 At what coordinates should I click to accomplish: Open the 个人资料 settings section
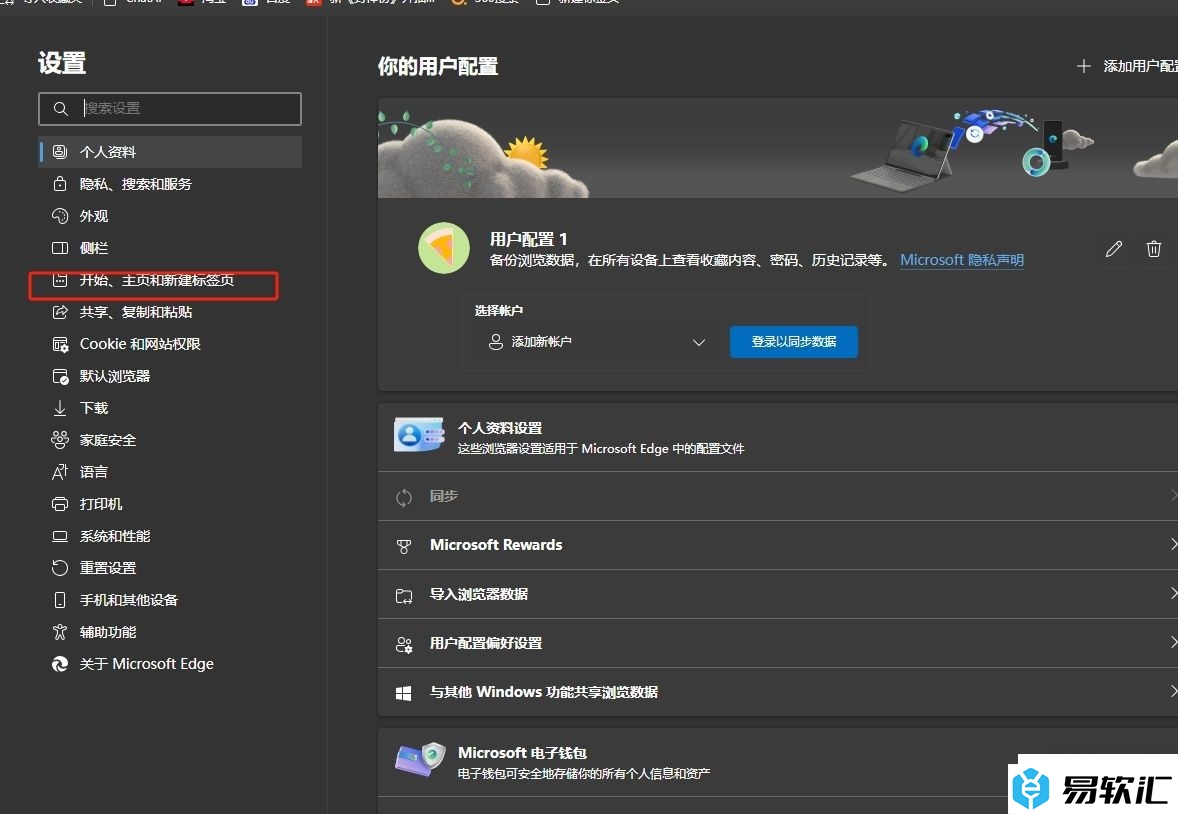pyautogui.click(x=171, y=152)
